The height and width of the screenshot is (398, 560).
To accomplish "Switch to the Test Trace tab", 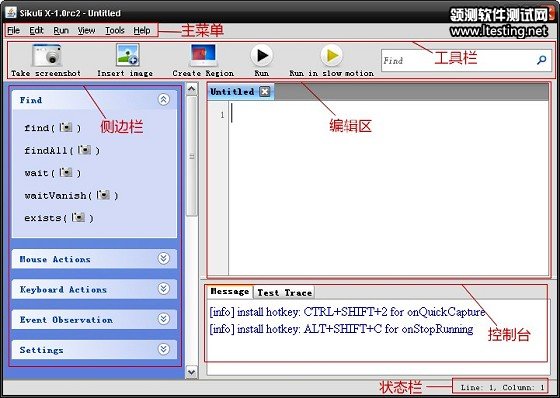I will pyautogui.click(x=284, y=293).
